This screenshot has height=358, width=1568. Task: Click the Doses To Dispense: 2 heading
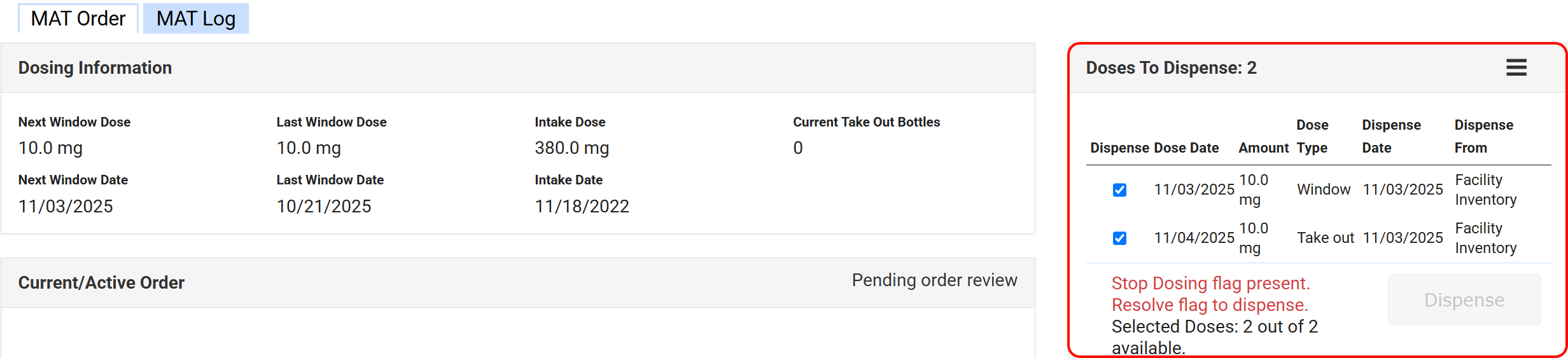[x=1171, y=68]
